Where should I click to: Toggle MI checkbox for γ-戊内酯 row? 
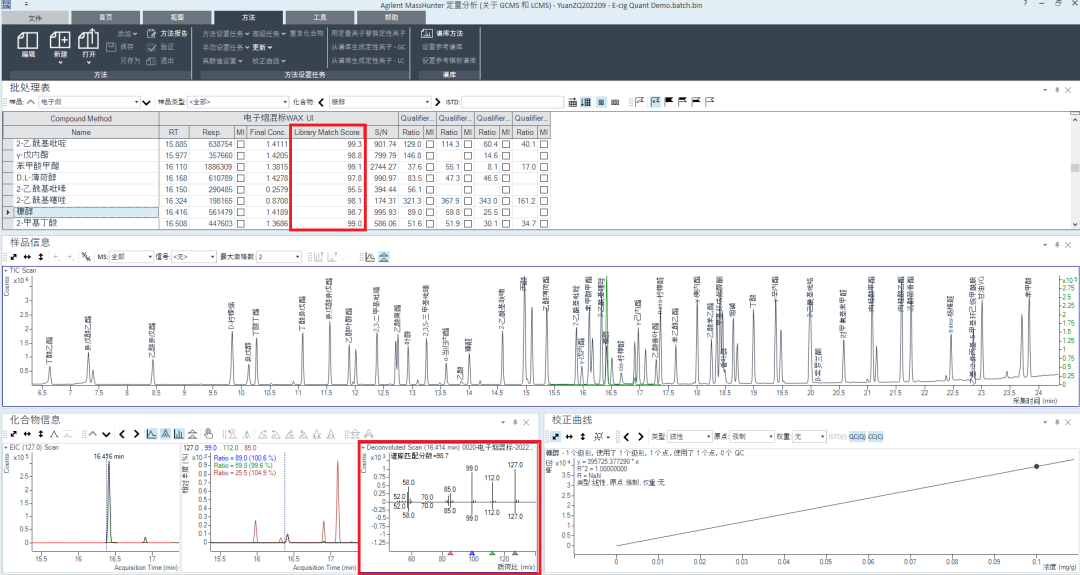[240, 156]
